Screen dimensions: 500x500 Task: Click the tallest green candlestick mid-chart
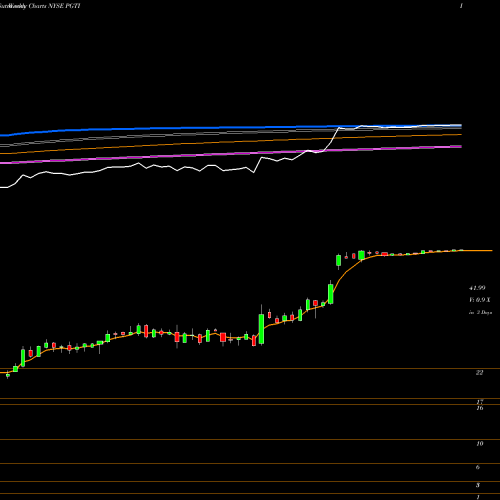[261, 329]
